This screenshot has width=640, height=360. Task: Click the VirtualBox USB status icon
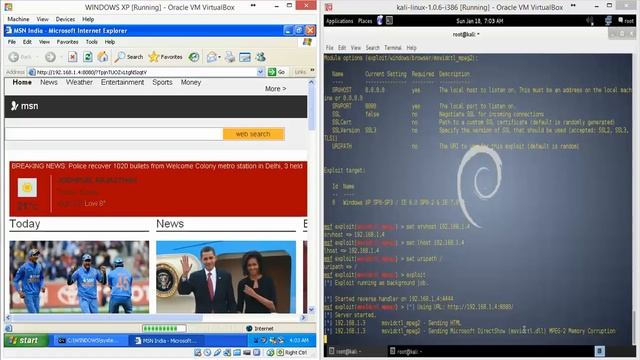point(218,353)
